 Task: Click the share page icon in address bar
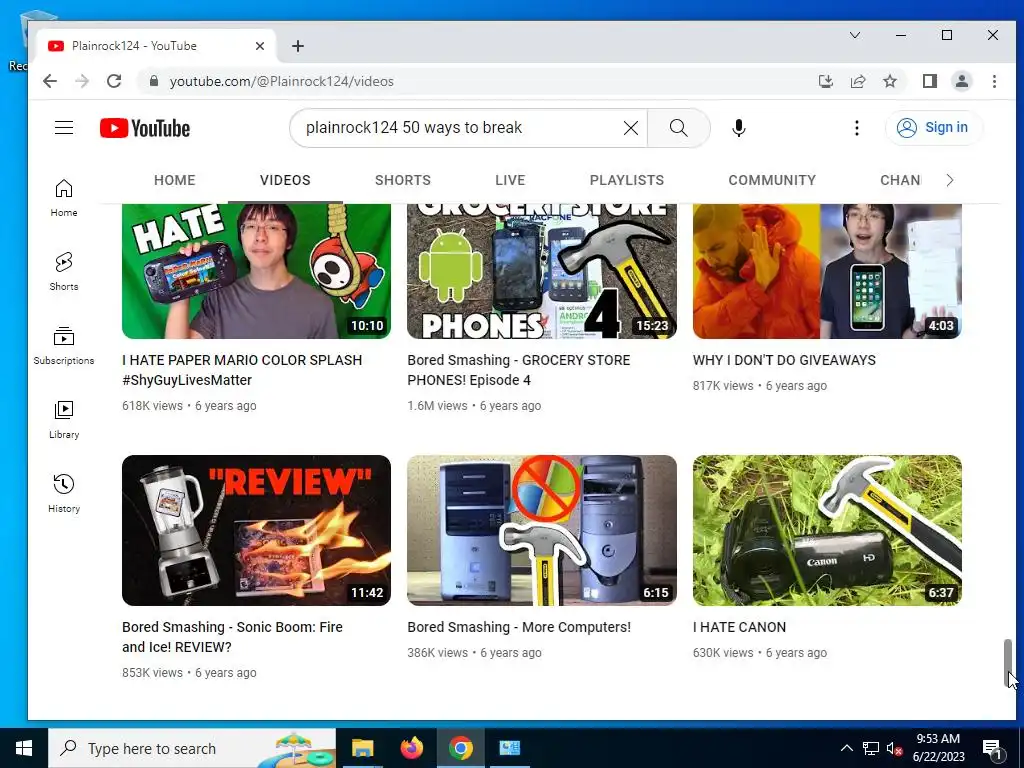click(x=857, y=81)
